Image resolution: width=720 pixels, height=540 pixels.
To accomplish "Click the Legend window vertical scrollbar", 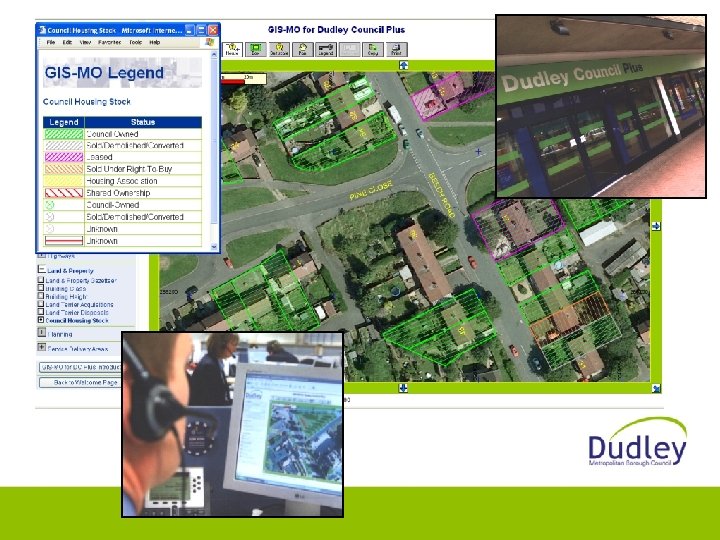I will pos(214,149).
